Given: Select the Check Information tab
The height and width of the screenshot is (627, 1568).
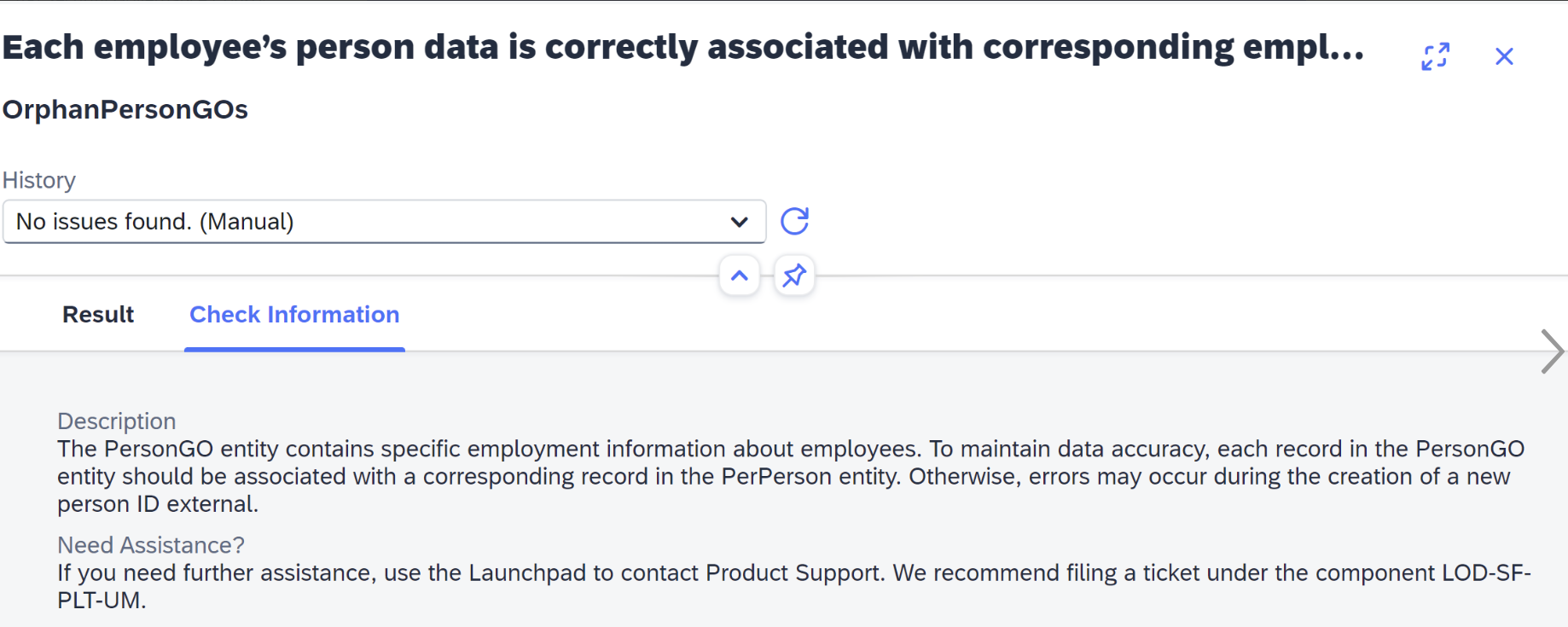Looking at the screenshot, I should tap(294, 315).
